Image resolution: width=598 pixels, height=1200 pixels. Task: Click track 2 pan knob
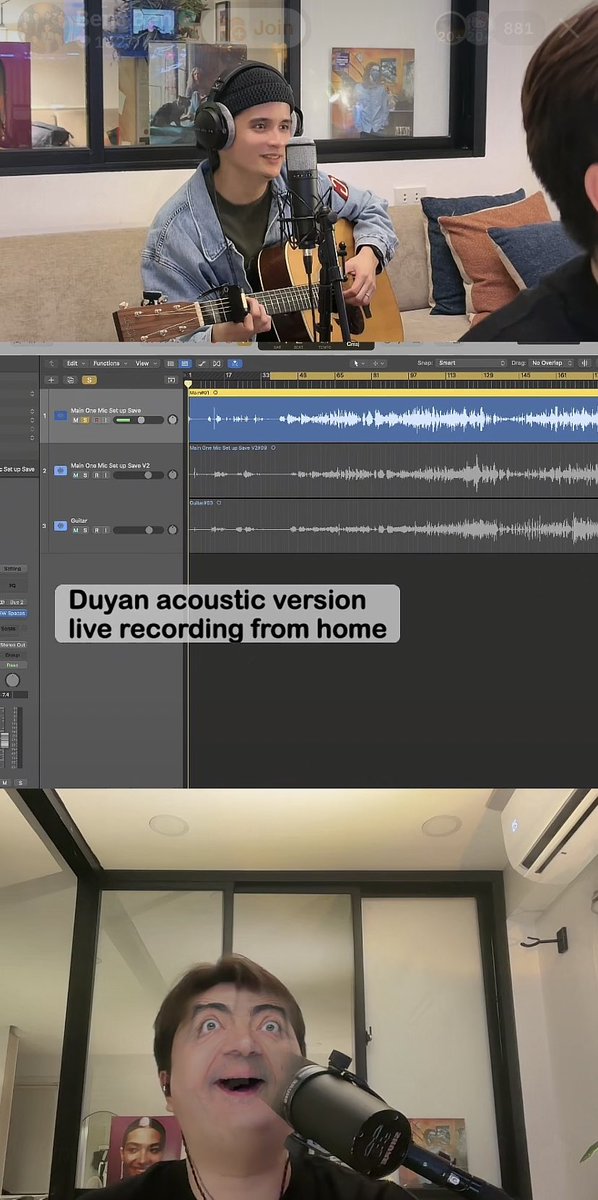(173, 475)
